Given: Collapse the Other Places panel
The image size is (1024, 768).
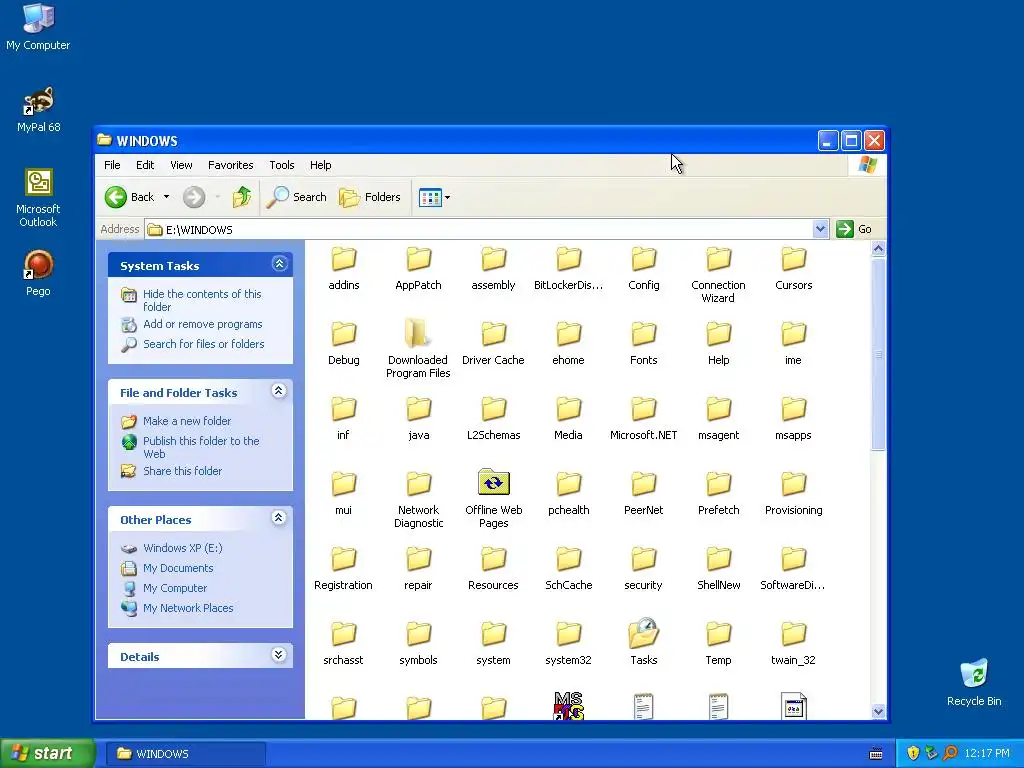Looking at the screenshot, I should coord(279,518).
